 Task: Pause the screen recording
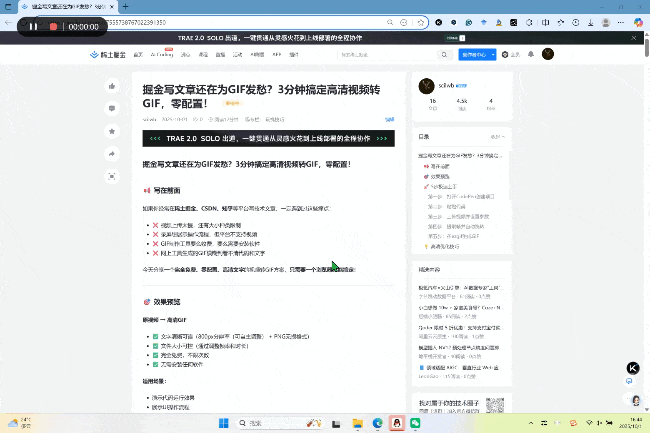pyautogui.click(x=33, y=27)
